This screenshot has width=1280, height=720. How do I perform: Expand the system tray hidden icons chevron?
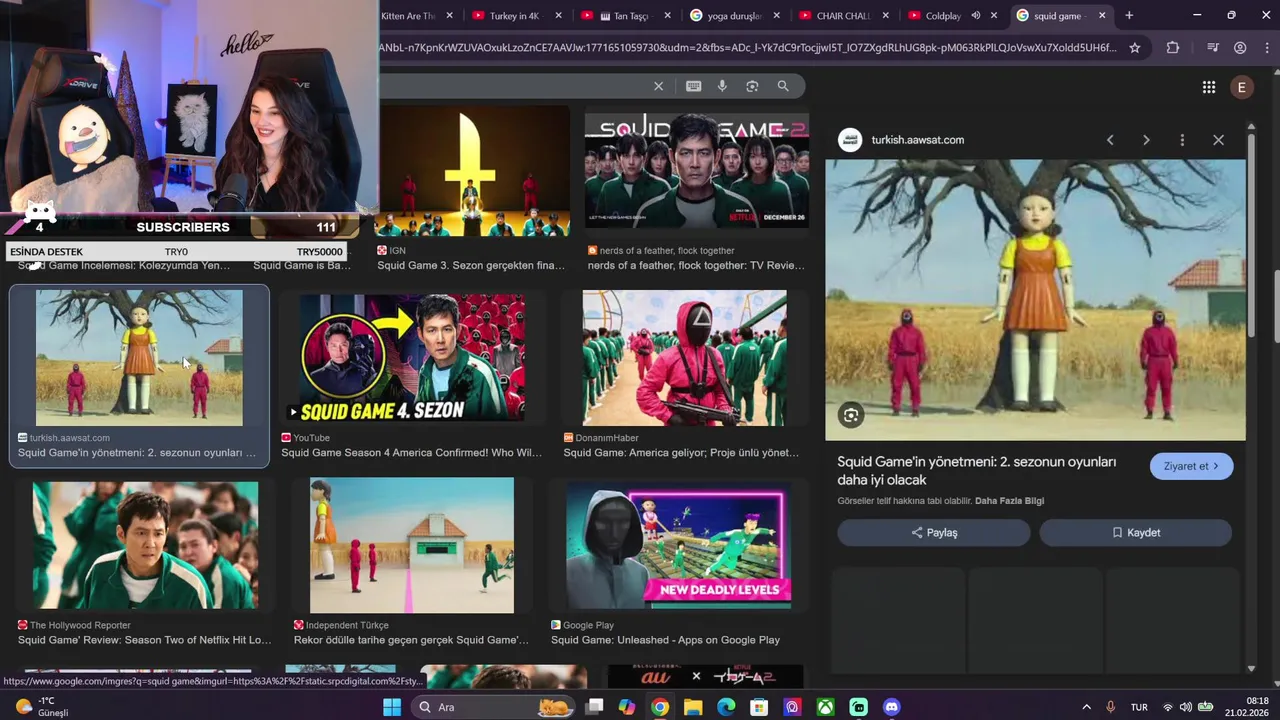tap(1086, 707)
